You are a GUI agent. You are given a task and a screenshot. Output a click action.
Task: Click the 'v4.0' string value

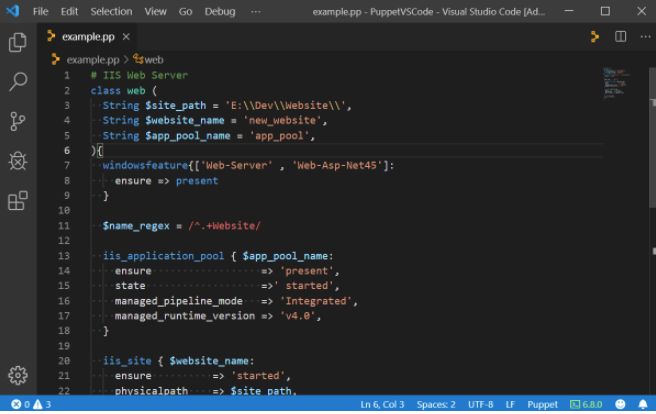click(297, 316)
